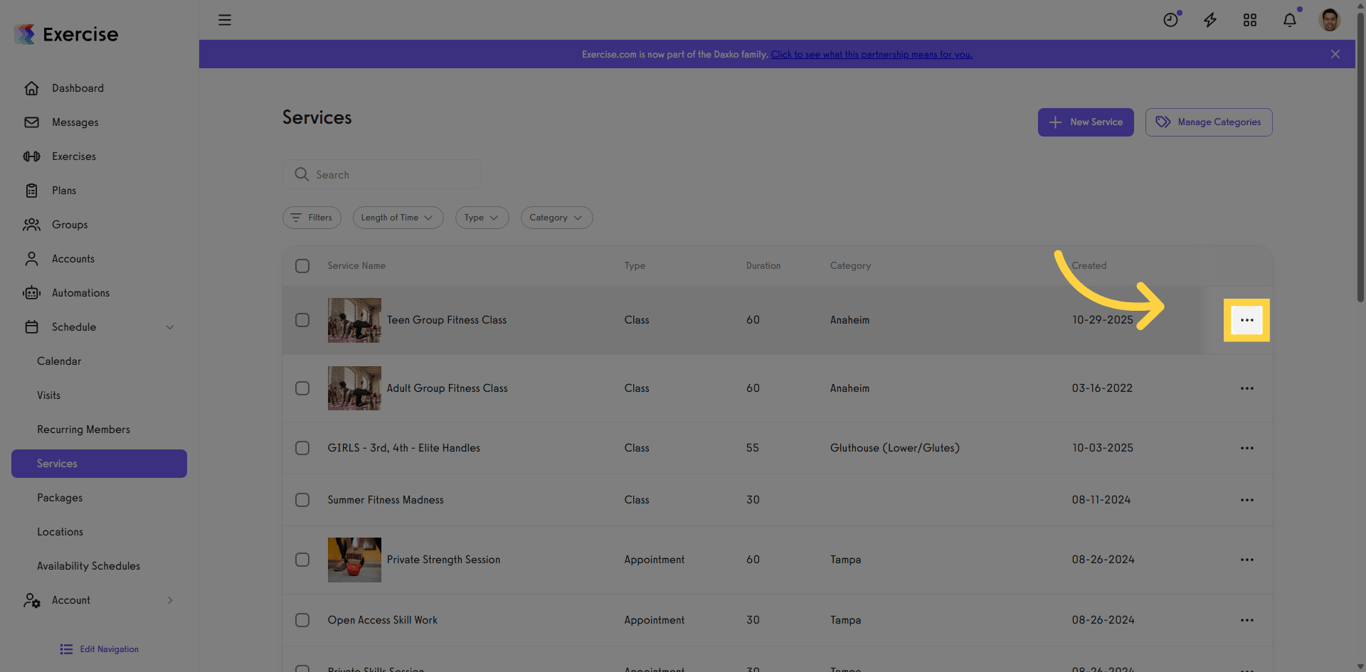The width and height of the screenshot is (1366, 672).
Task: Collapse the Schedule menu in the sidebar
Action: tap(169, 327)
